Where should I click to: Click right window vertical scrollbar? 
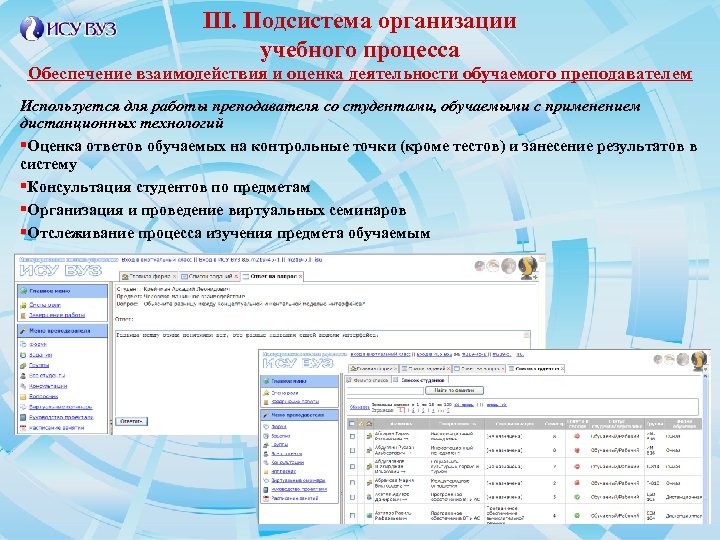pos(706,448)
